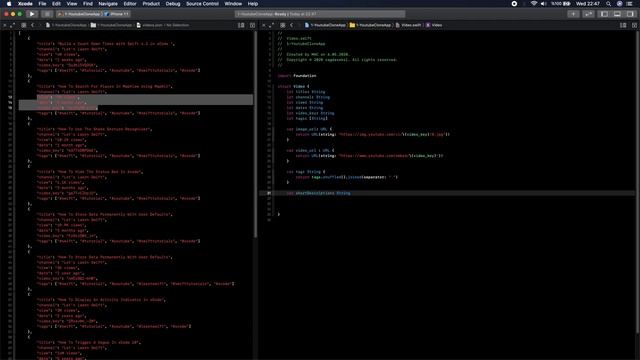The height and width of the screenshot is (360, 640).
Task: Open the Xcode application menu
Action: coord(25,4)
